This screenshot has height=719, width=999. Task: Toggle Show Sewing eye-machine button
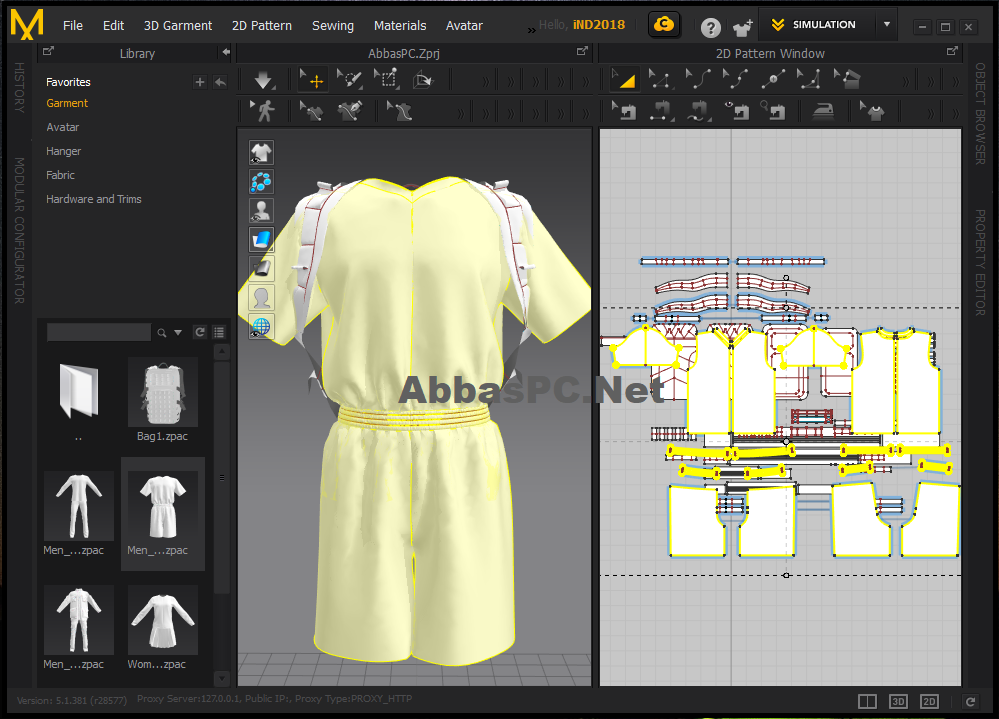click(x=736, y=111)
